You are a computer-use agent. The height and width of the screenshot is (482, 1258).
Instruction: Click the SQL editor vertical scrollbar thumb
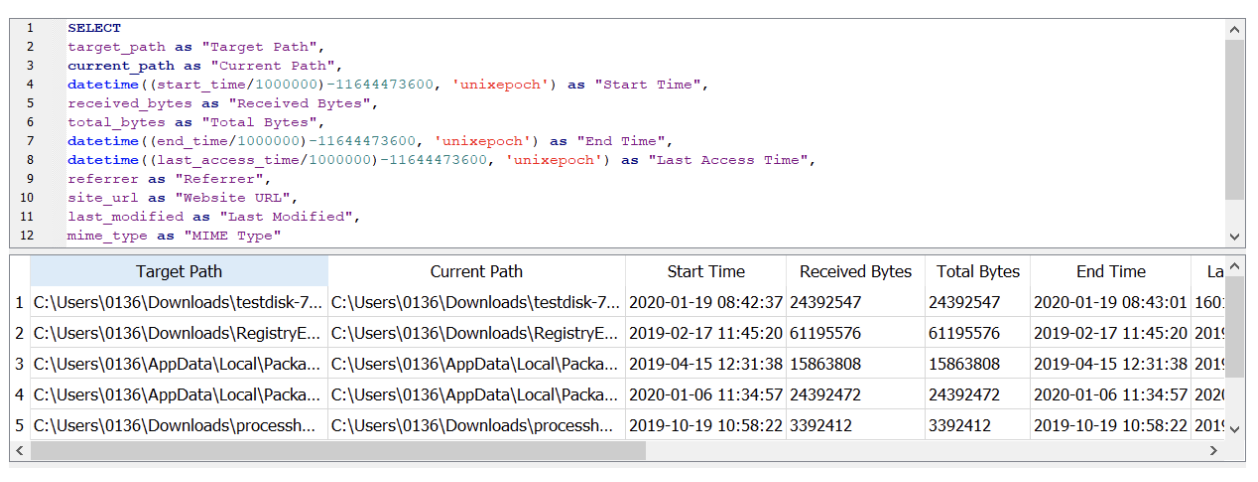tap(1235, 120)
